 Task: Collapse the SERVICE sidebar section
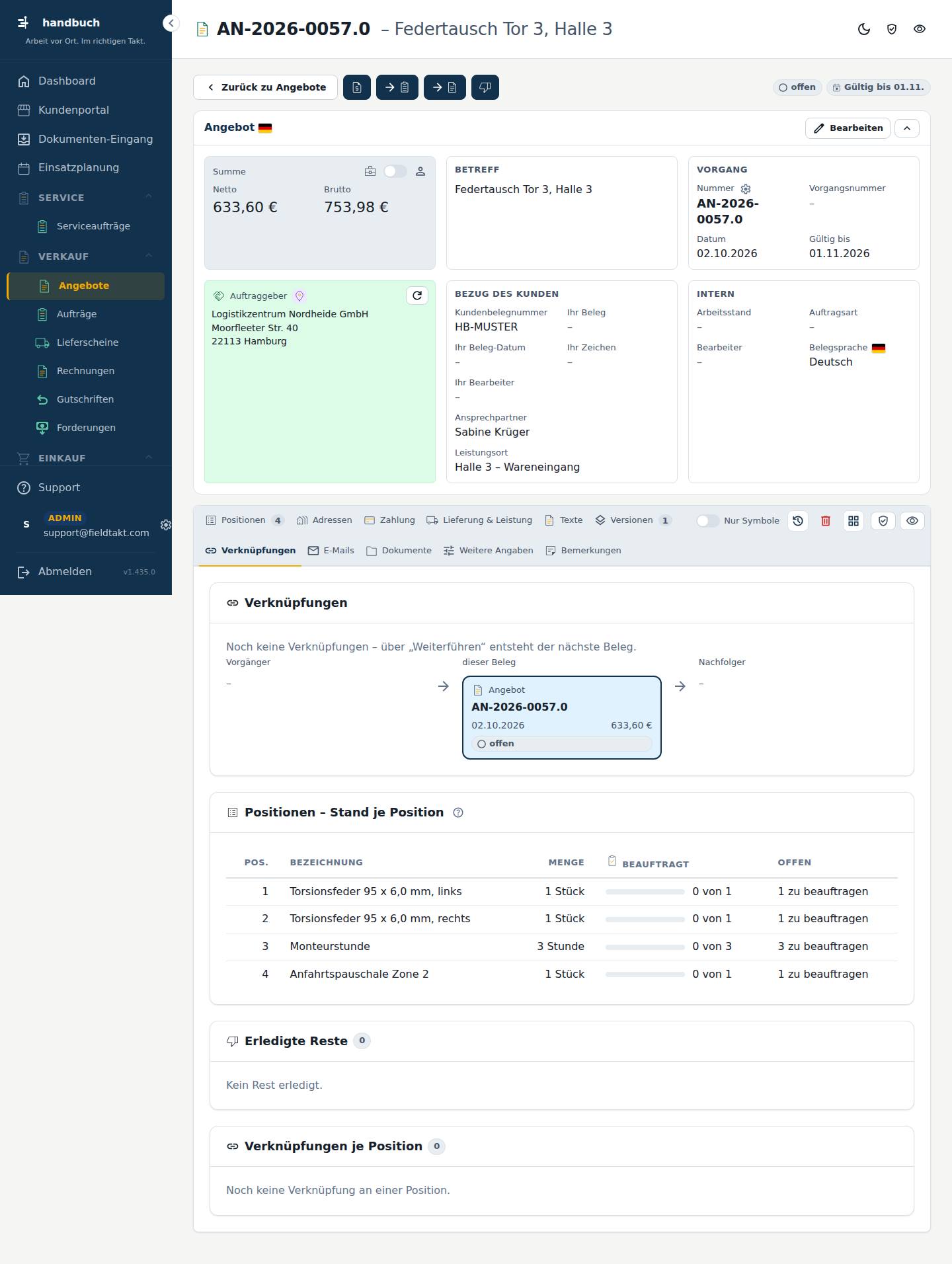point(149,196)
